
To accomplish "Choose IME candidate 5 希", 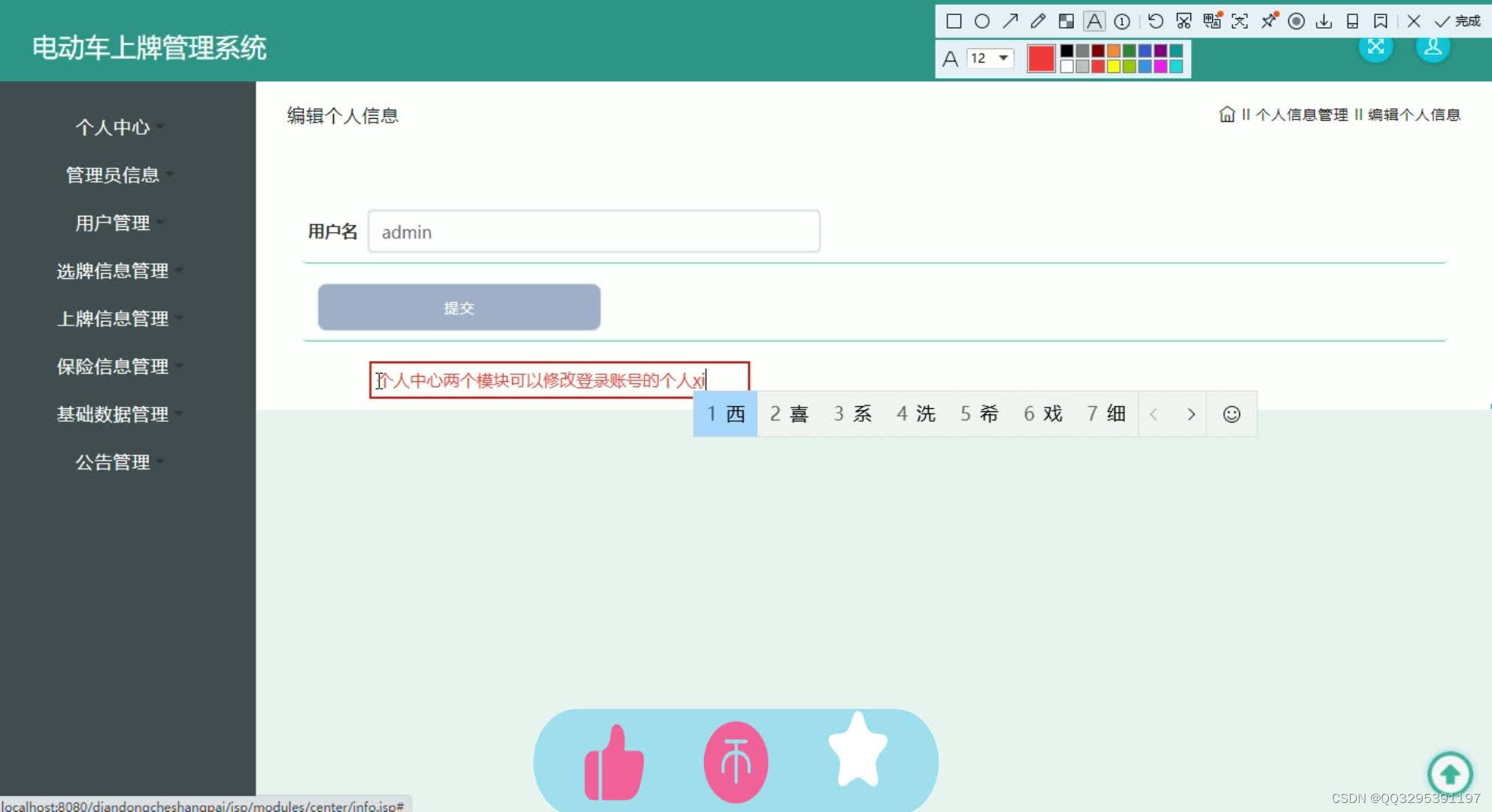I will 979,414.
